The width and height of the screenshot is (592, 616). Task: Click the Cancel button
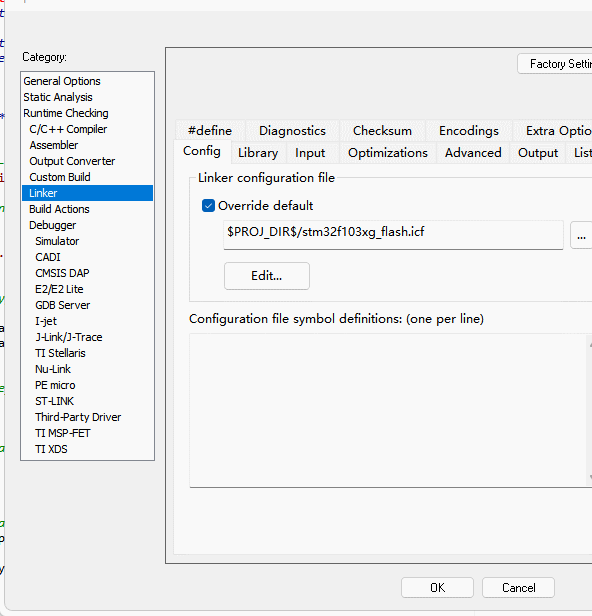tap(518, 588)
